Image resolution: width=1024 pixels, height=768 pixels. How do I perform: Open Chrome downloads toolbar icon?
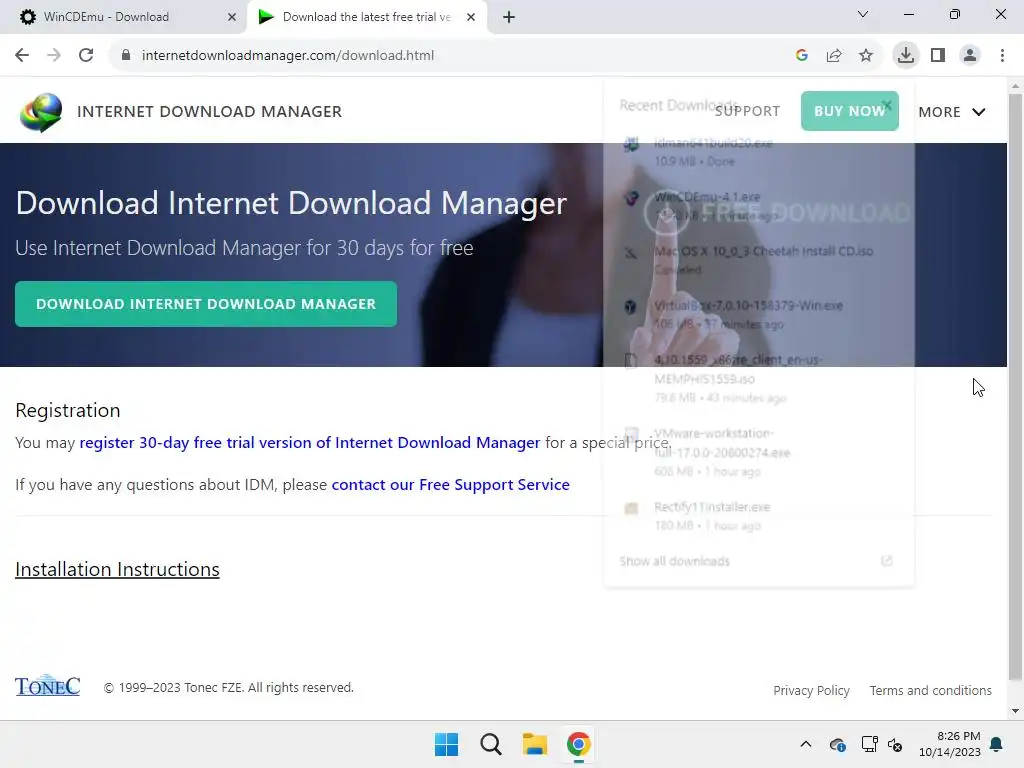tap(906, 56)
